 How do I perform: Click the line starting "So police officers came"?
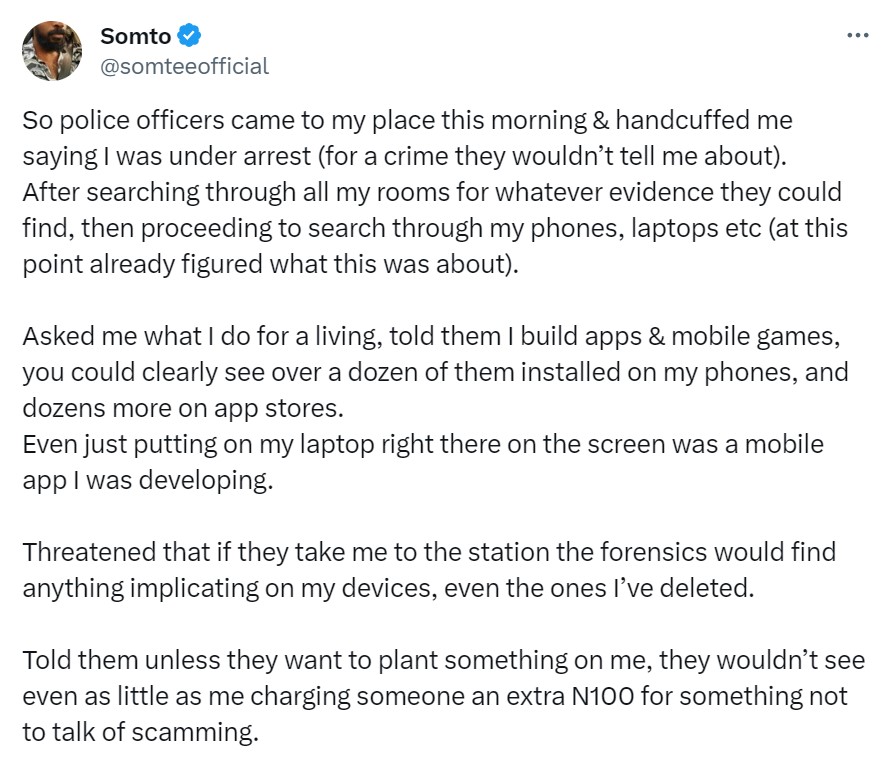(406, 122)
